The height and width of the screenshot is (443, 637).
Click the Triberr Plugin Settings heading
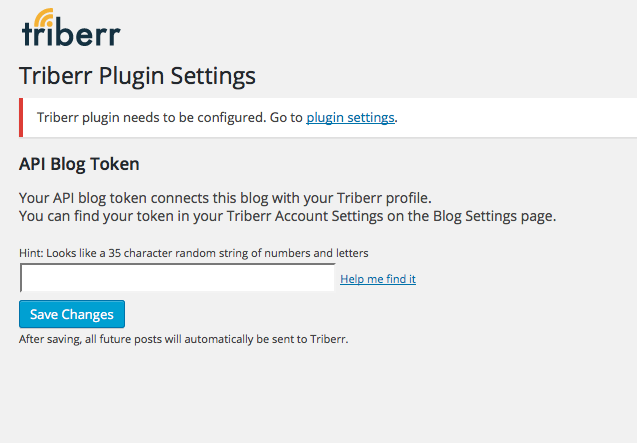point(137,76)
